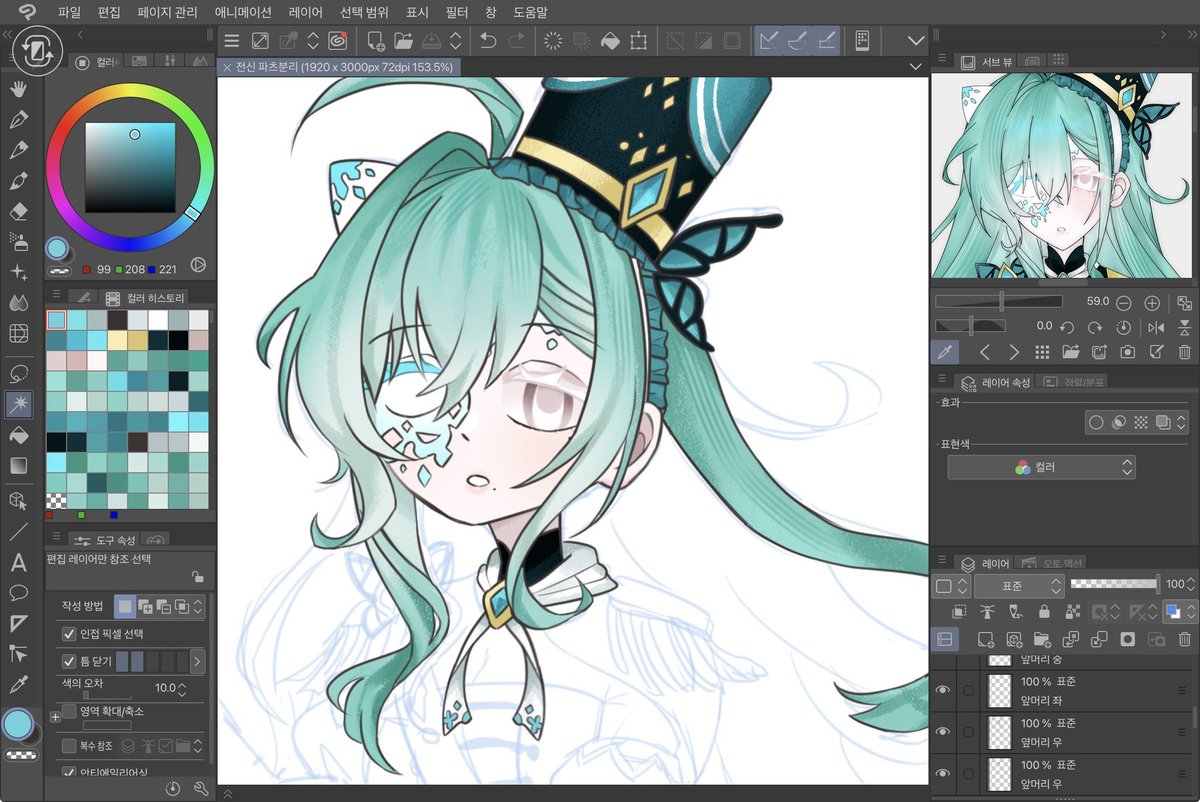The height and width of the screenshot is (802, 1200).
Task: Expand the command bar overflow chevron
Action: (x=916, y=41)
